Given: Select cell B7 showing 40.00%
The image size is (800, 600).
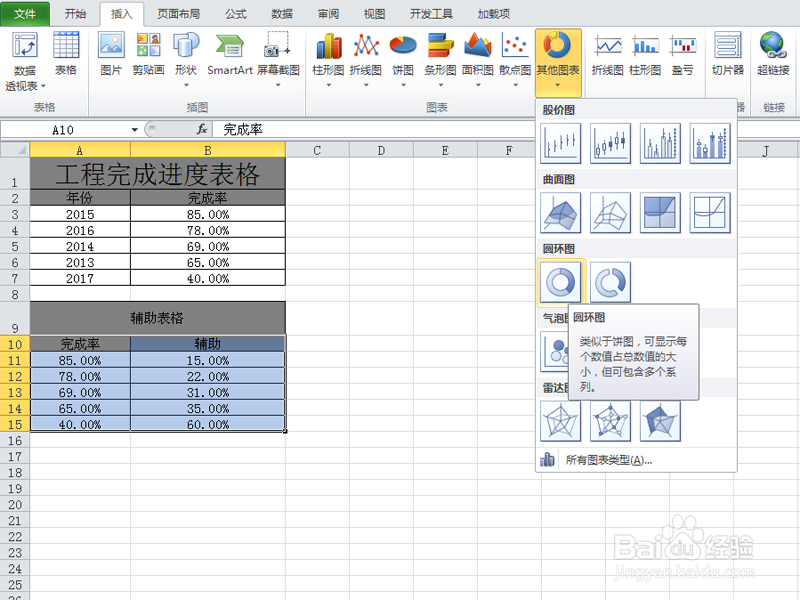Looking at the screenshot, I should tap(208, 278).
